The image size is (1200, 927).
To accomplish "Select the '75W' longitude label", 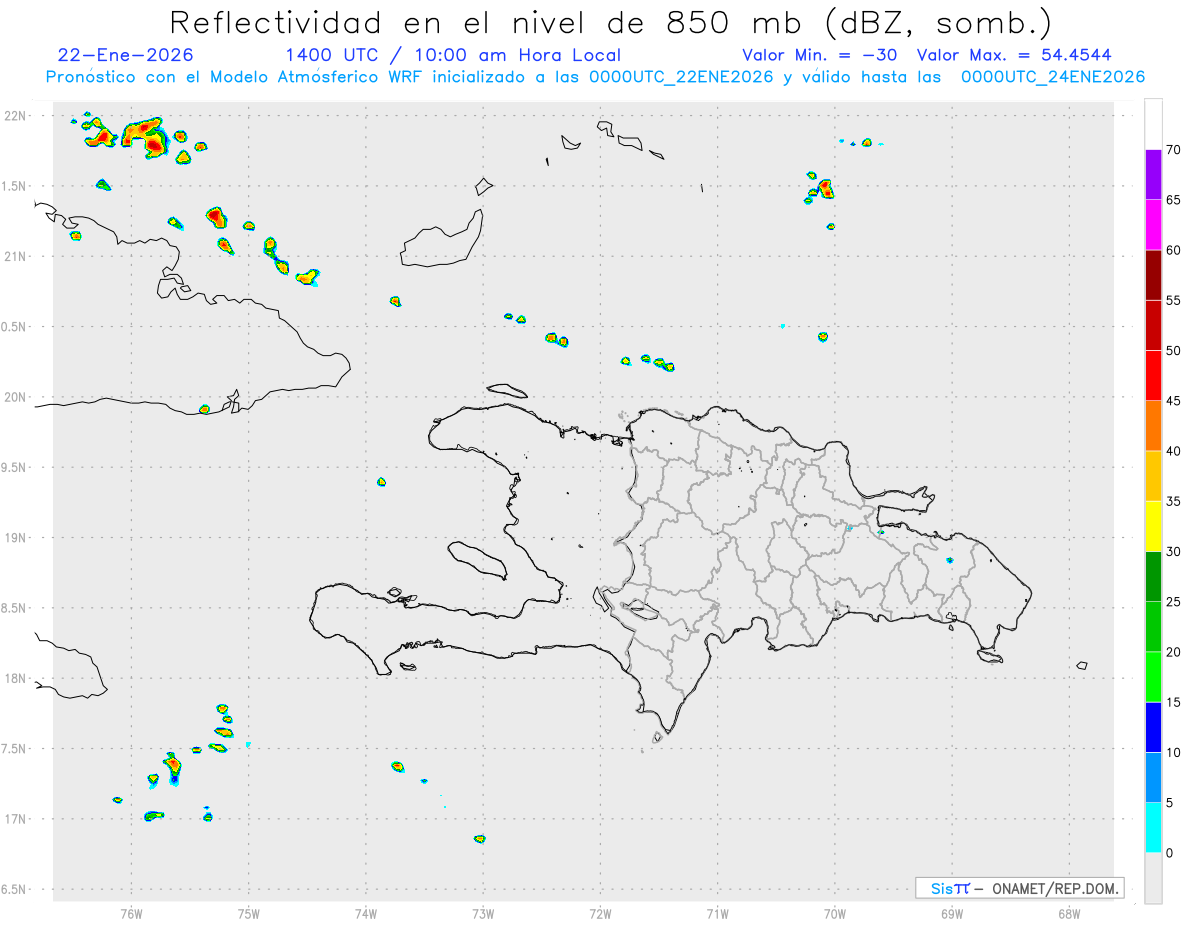I will [x=248, y=914].
